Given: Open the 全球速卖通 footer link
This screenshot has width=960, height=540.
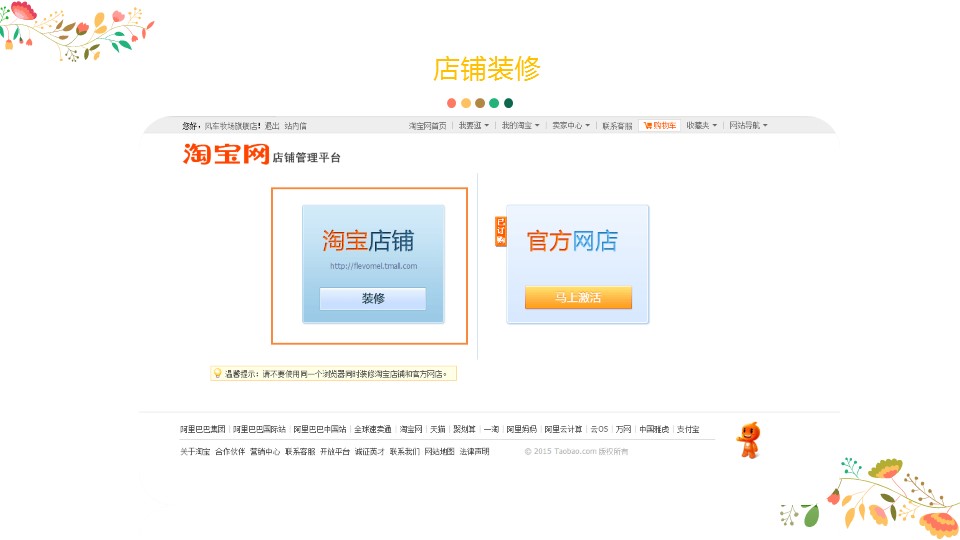Looking at the screenshot, I should tap(373, 429).
